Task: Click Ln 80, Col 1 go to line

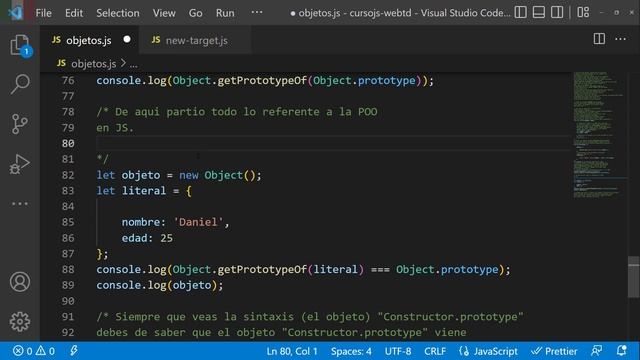Action: click(292, 351)
